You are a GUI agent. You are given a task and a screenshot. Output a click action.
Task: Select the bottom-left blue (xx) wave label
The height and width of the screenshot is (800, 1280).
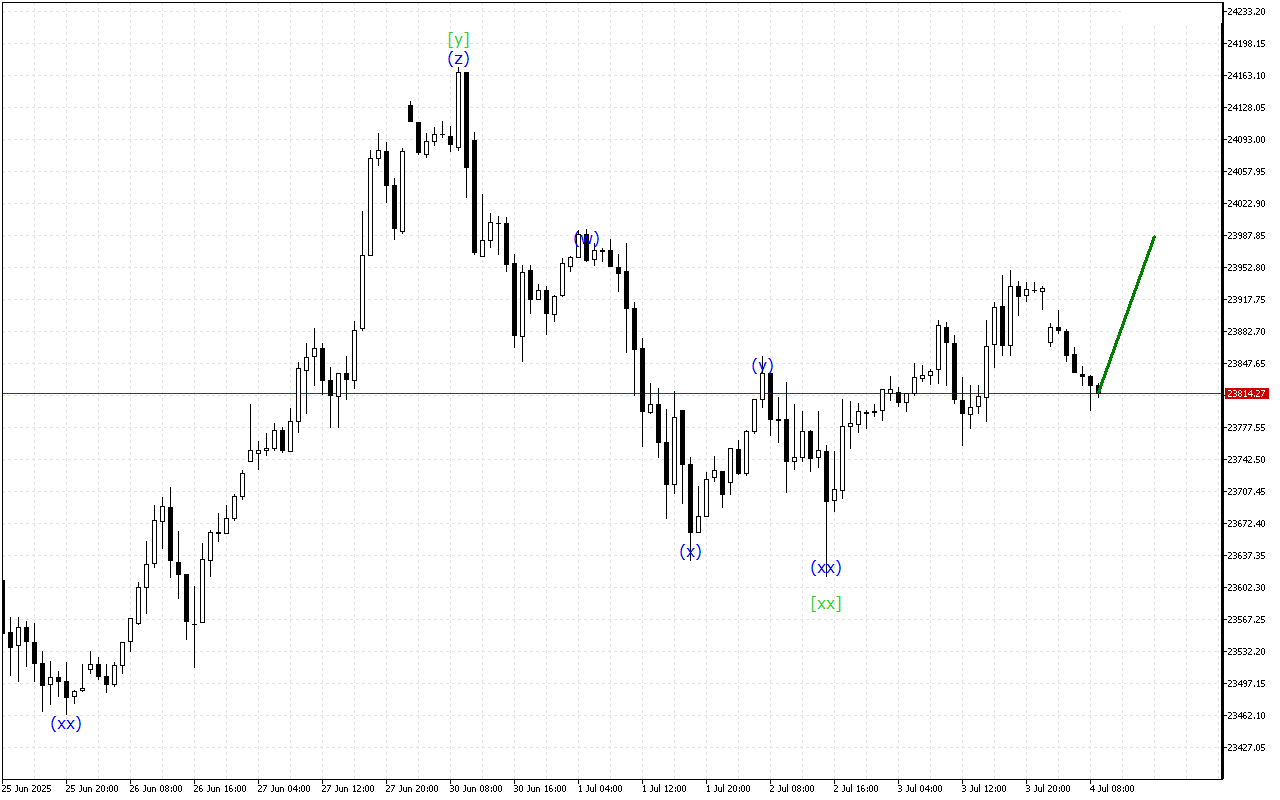pos(66,723)
